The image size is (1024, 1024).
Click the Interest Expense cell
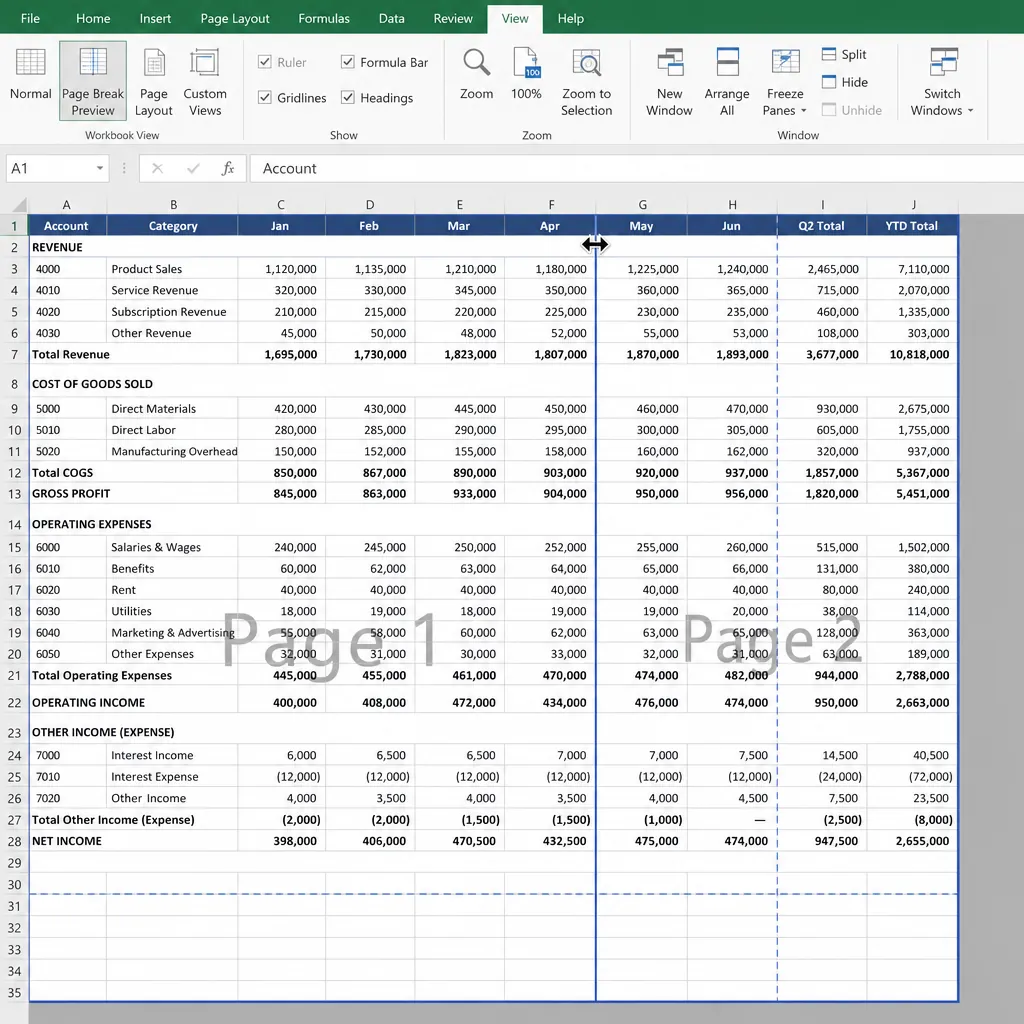(x=172, y=776)
